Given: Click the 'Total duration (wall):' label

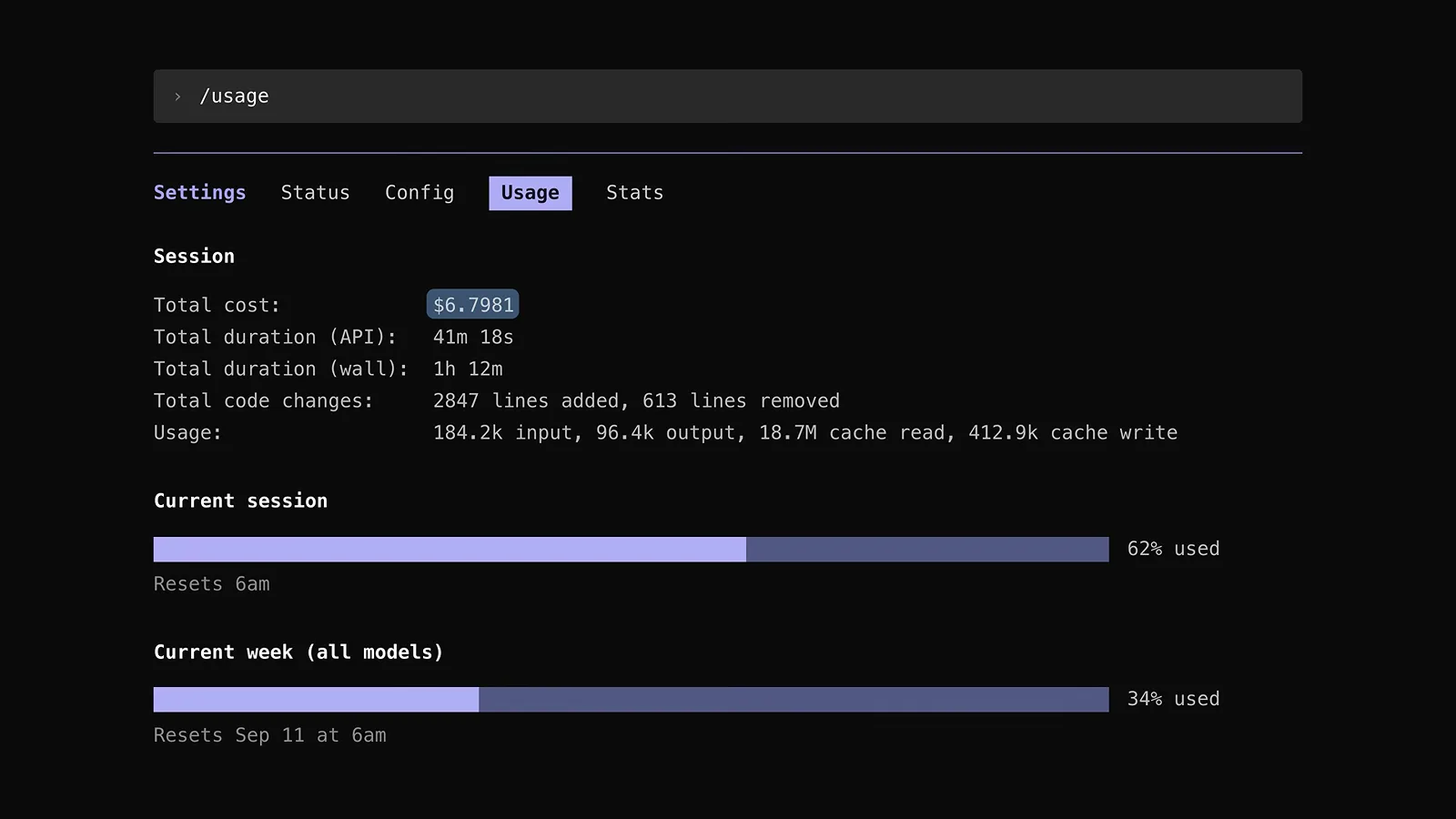Looking at the screenshot, I should click(x=281, y=369).
